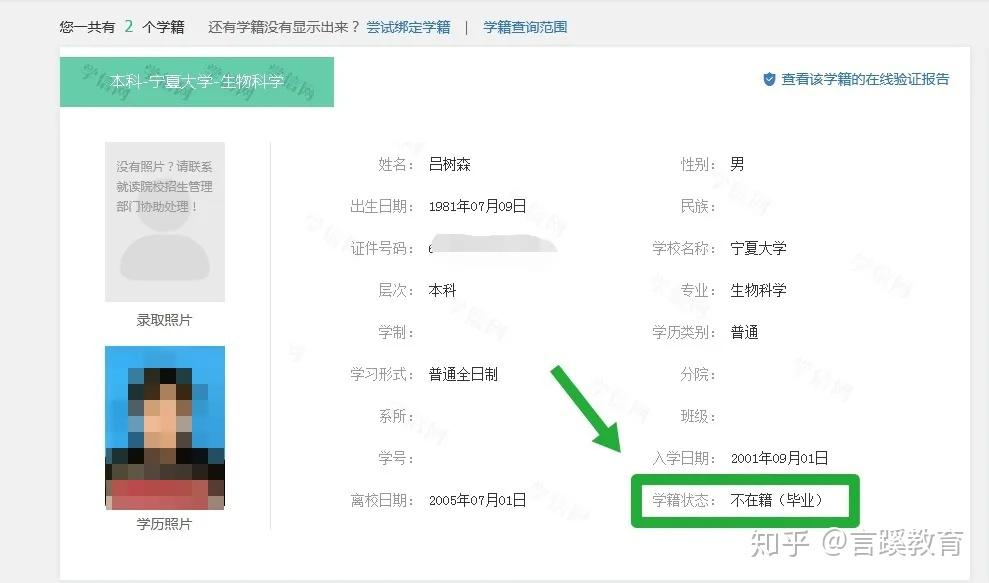Click the leaving date 2005年07月01日
Screen dimensions: 989x583
click(477, 500)
